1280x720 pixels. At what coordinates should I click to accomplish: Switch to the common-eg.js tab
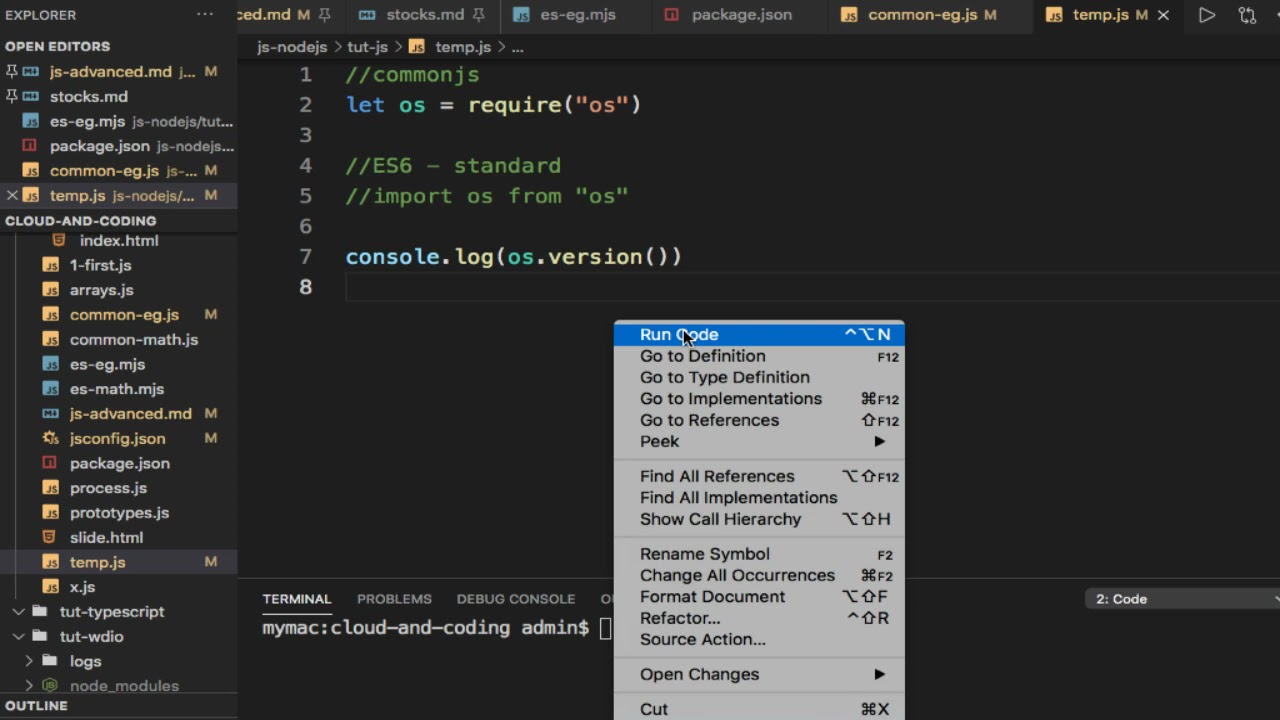[930, 15]
